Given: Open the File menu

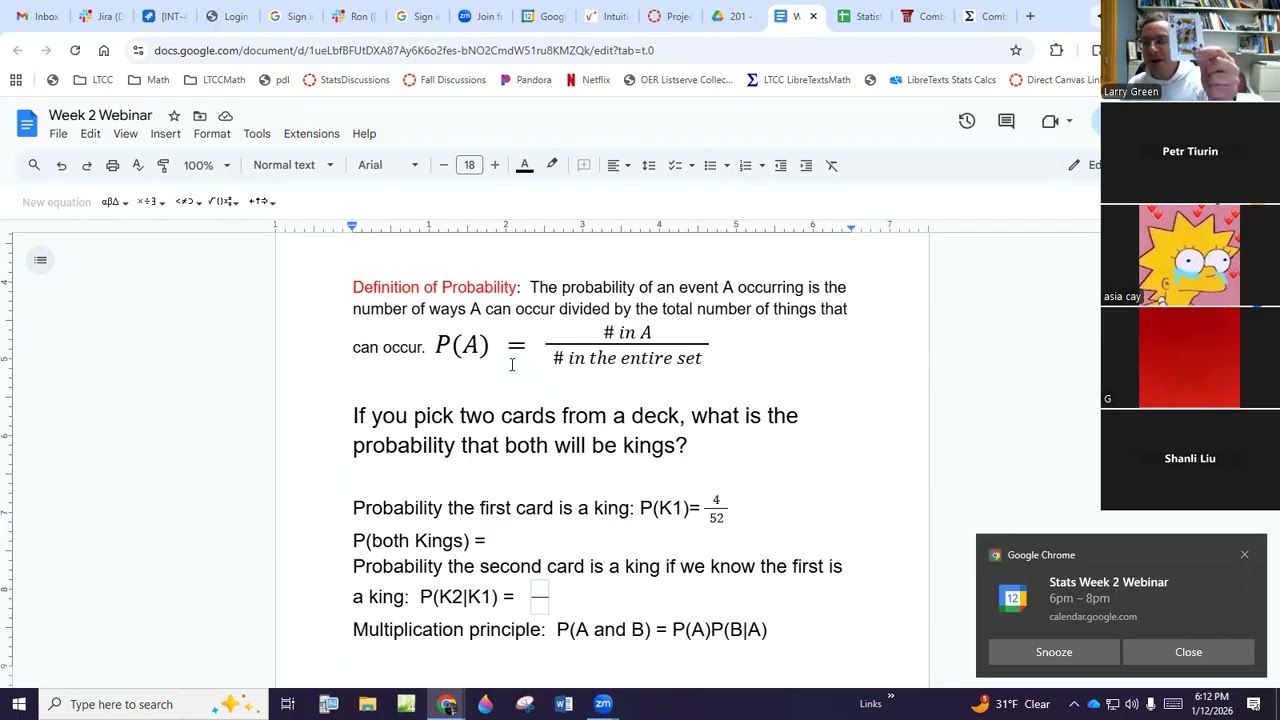Looking at the screenshot, I should click(x=58, y=134).
